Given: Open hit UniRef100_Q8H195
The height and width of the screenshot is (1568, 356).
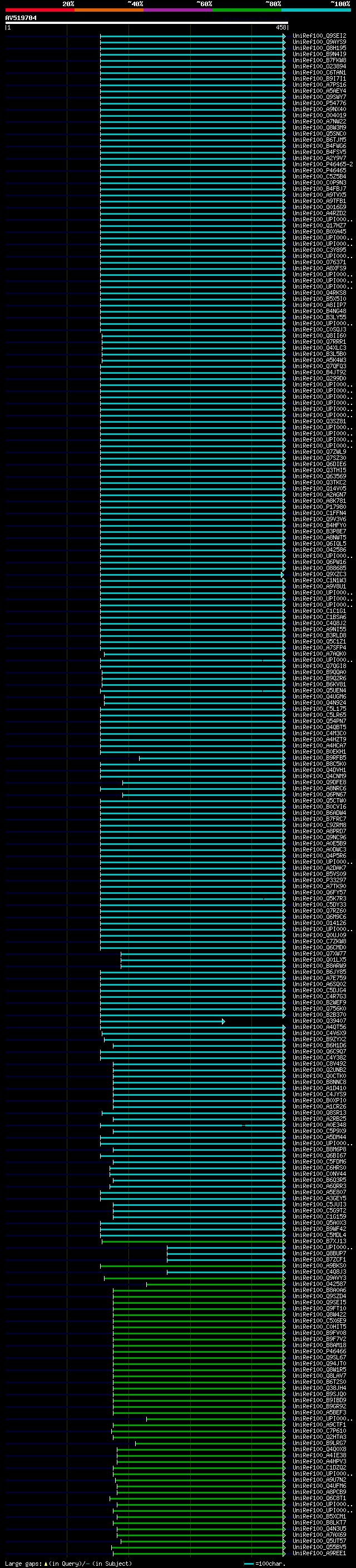Looking at the screenshot, I should coord(319,48).
